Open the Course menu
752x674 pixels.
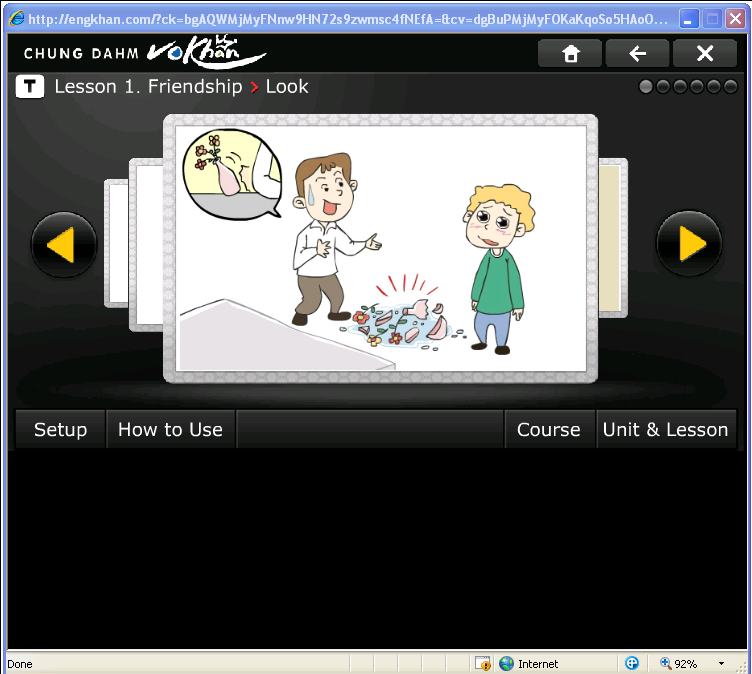(x=549, y=429)
